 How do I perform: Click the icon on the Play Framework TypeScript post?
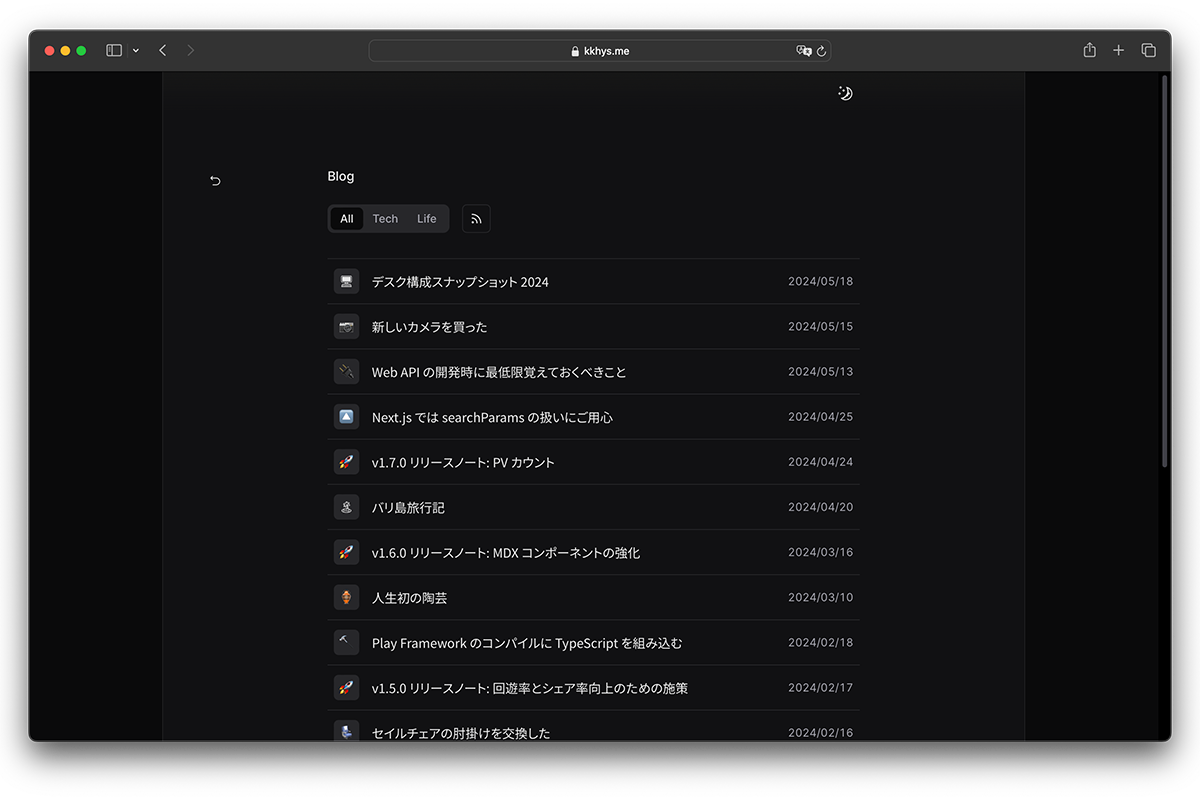[x=346, y=642]
